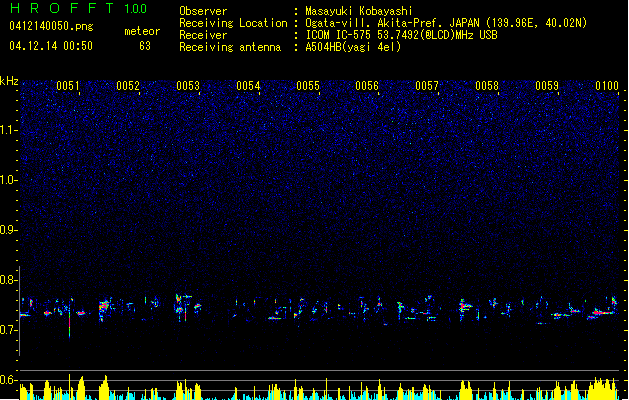Click the 0100 time marker
The image size is (629, 400).
point(607,85)
